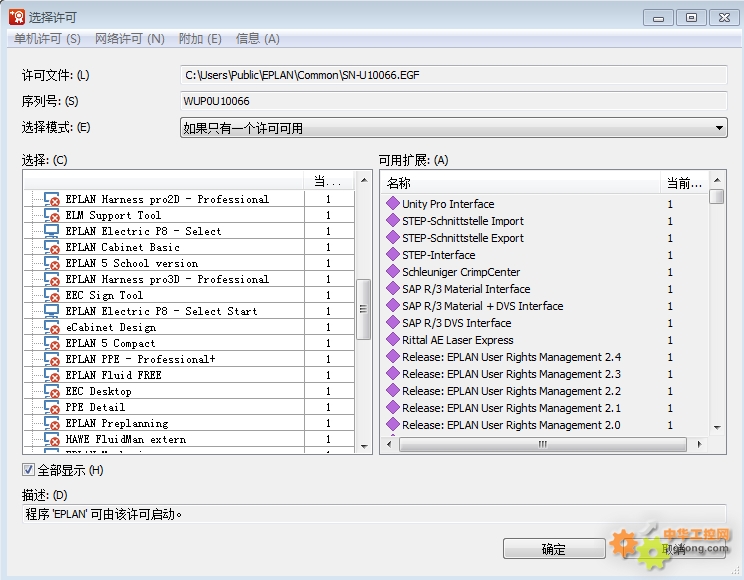Click the EPLAN 5 Compact license icon
Viewport: 744px width, 580px height.
point(52,343)
